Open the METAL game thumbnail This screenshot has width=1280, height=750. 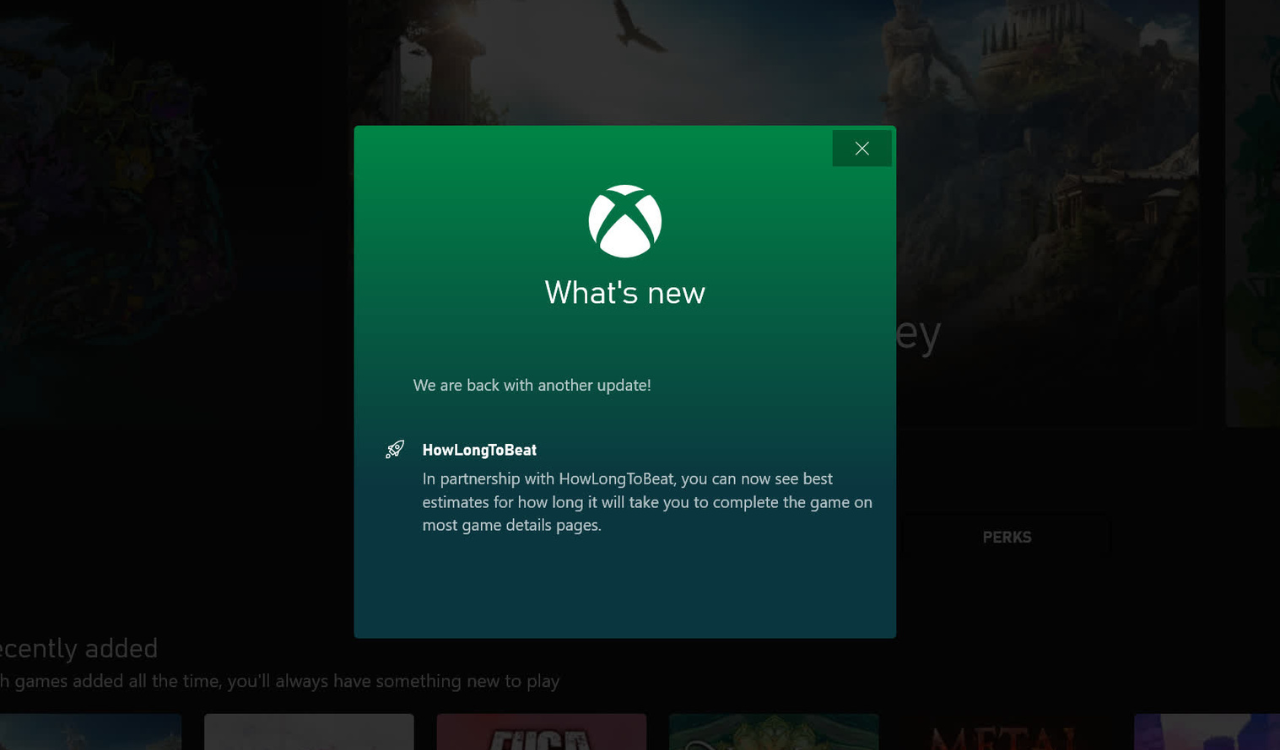pos(1006,732)
